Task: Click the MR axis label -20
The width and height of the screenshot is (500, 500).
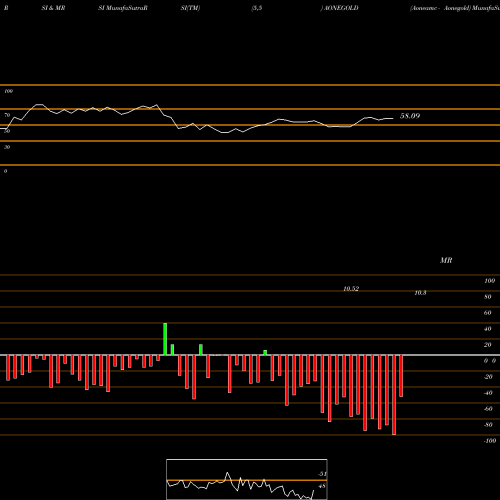Action: [488, 377]
